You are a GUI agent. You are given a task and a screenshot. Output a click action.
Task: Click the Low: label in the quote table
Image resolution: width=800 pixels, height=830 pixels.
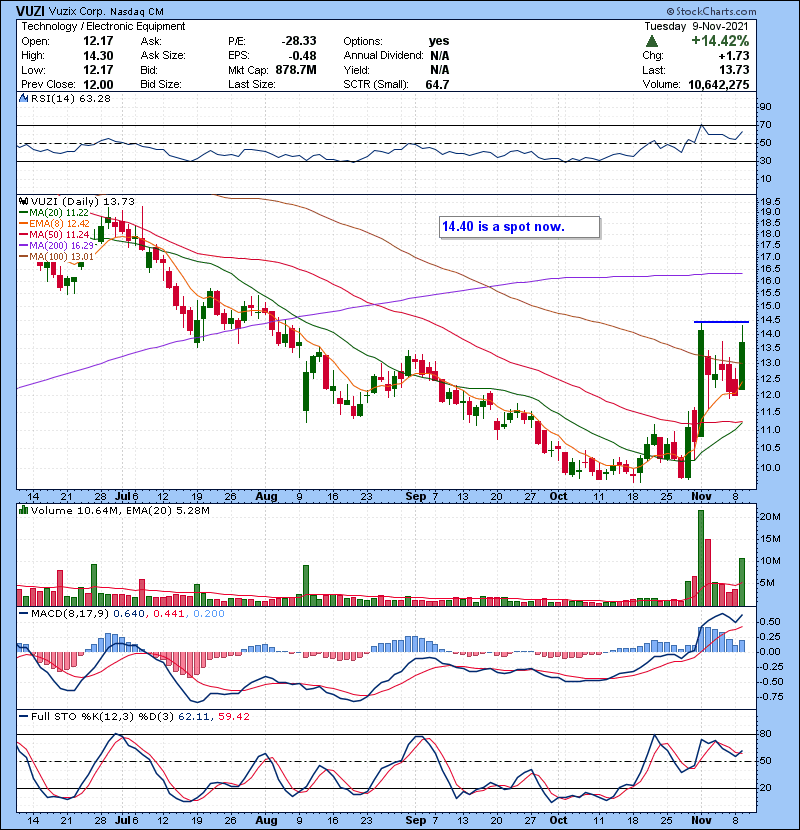pos(33,70)
